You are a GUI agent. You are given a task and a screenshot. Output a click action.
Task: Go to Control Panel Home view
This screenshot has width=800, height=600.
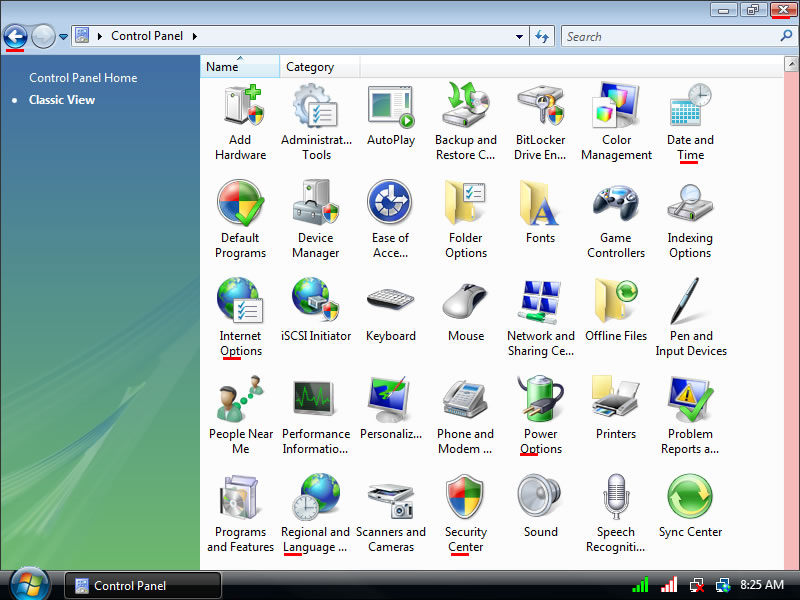point(83,78)
